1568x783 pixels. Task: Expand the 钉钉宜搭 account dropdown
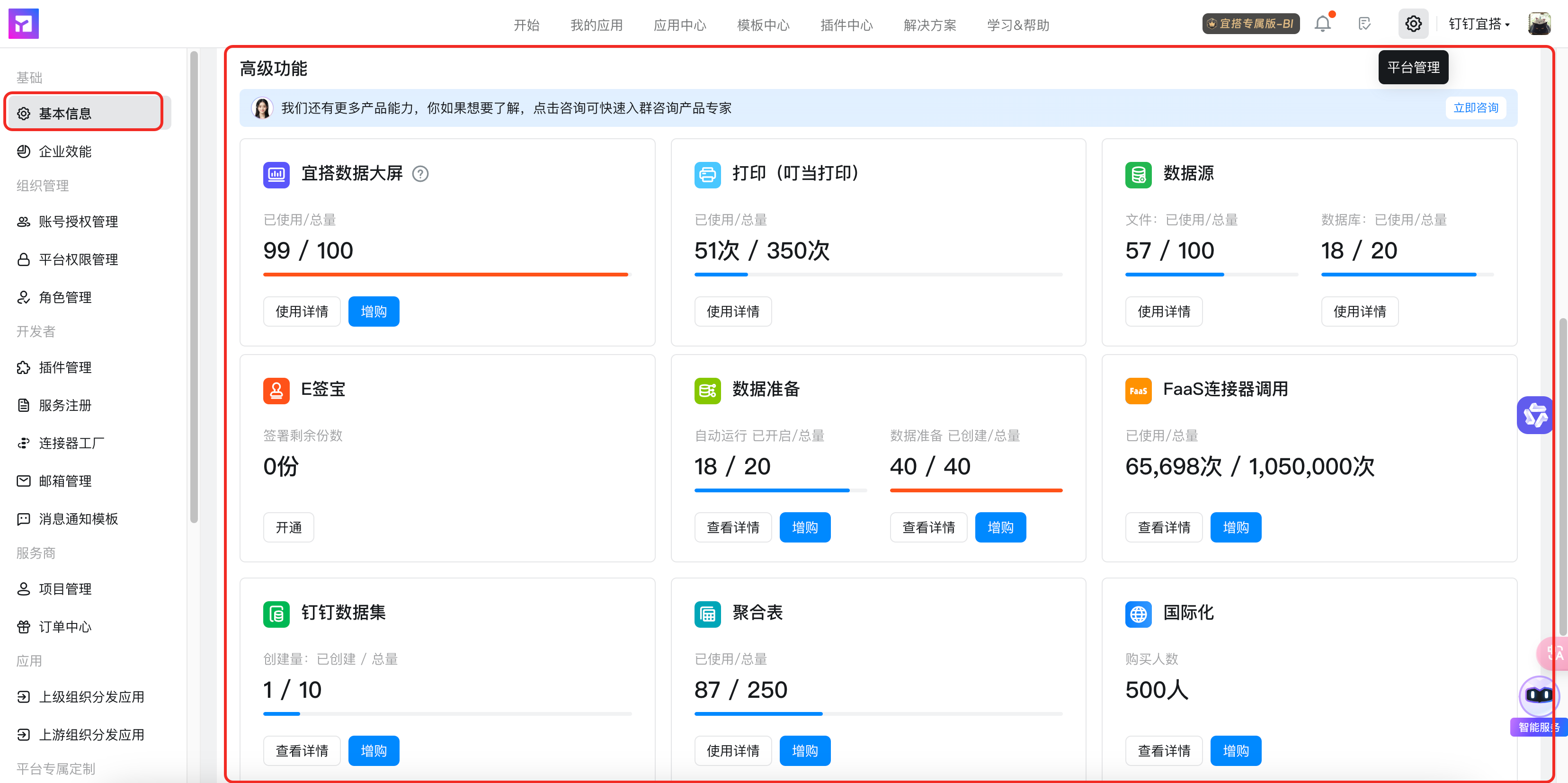1479,24
